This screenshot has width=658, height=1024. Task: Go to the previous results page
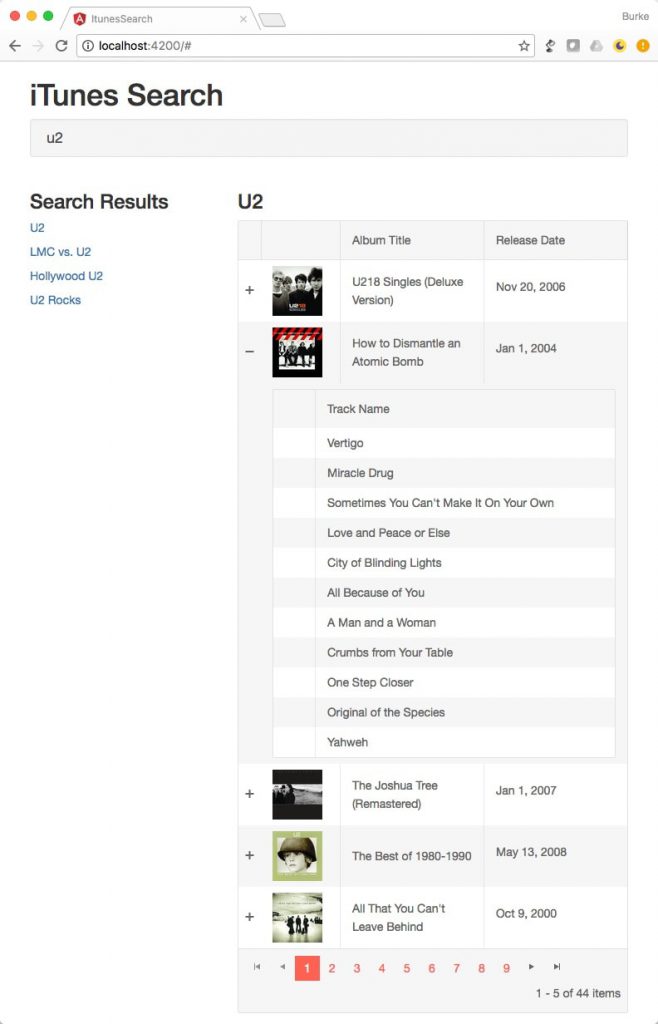[282, 967]
